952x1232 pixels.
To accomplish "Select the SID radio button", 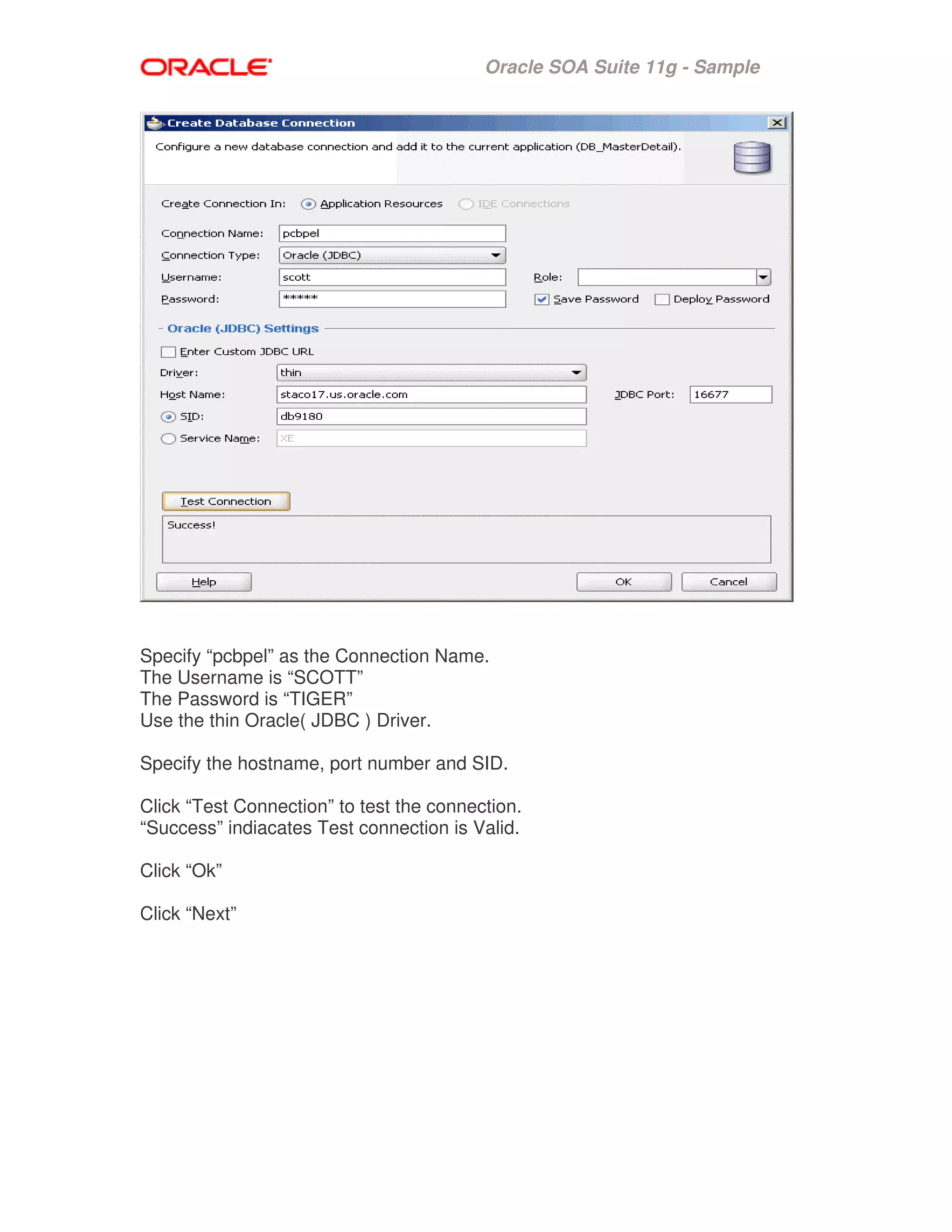I will point(168,416).
